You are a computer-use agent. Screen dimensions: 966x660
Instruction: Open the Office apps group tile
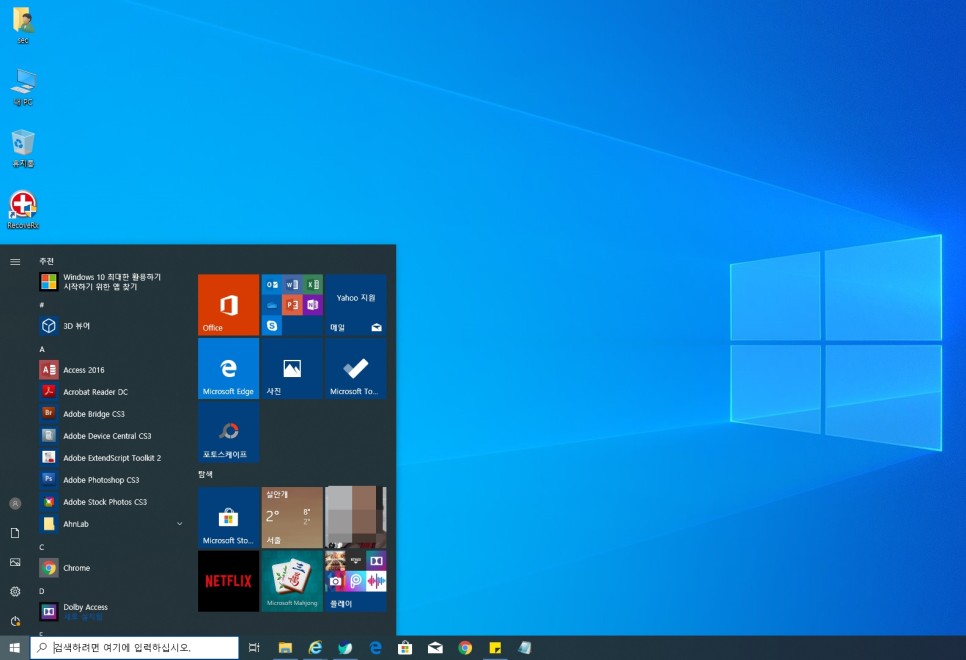pos(292,304)
